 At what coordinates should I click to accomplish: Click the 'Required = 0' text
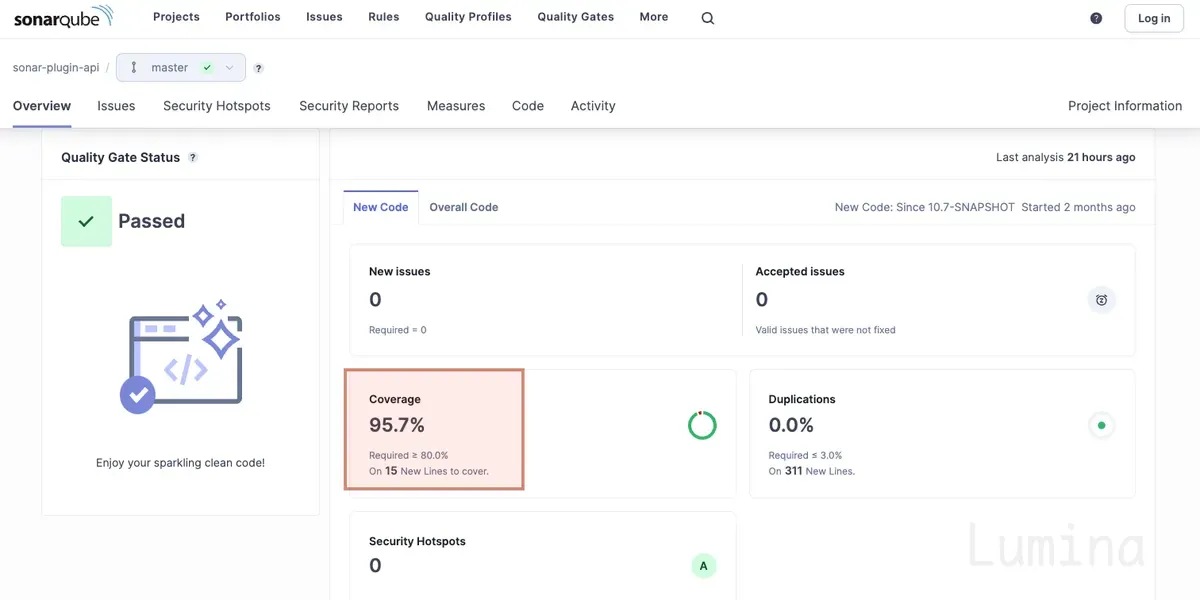coord(398,329)
